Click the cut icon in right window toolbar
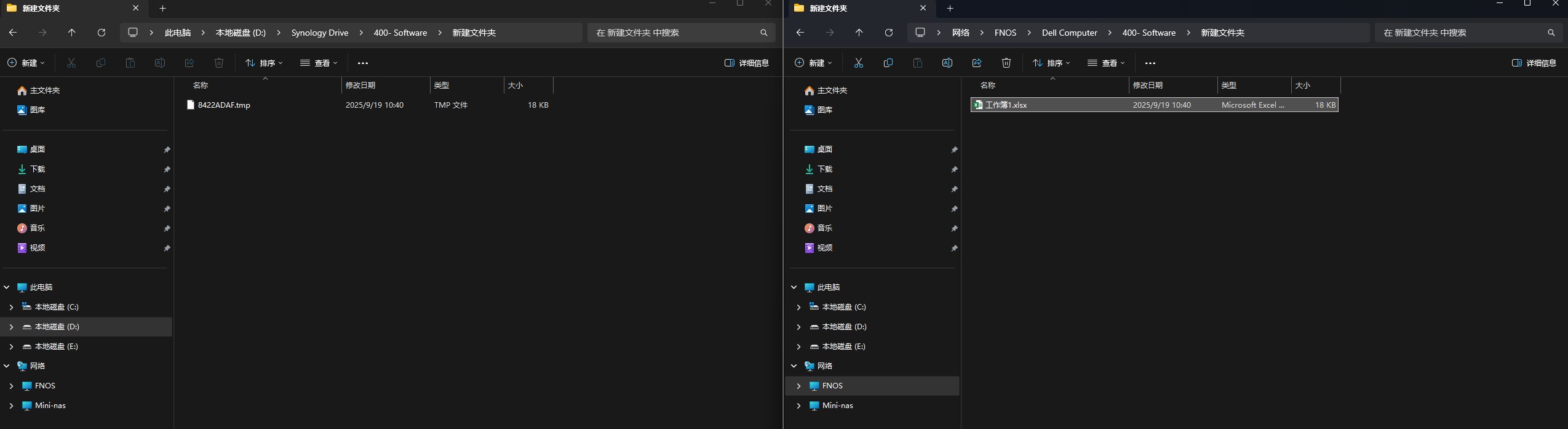Image resolution: width=1568 pixels, height=429 pixels. (x=858, y=63)
